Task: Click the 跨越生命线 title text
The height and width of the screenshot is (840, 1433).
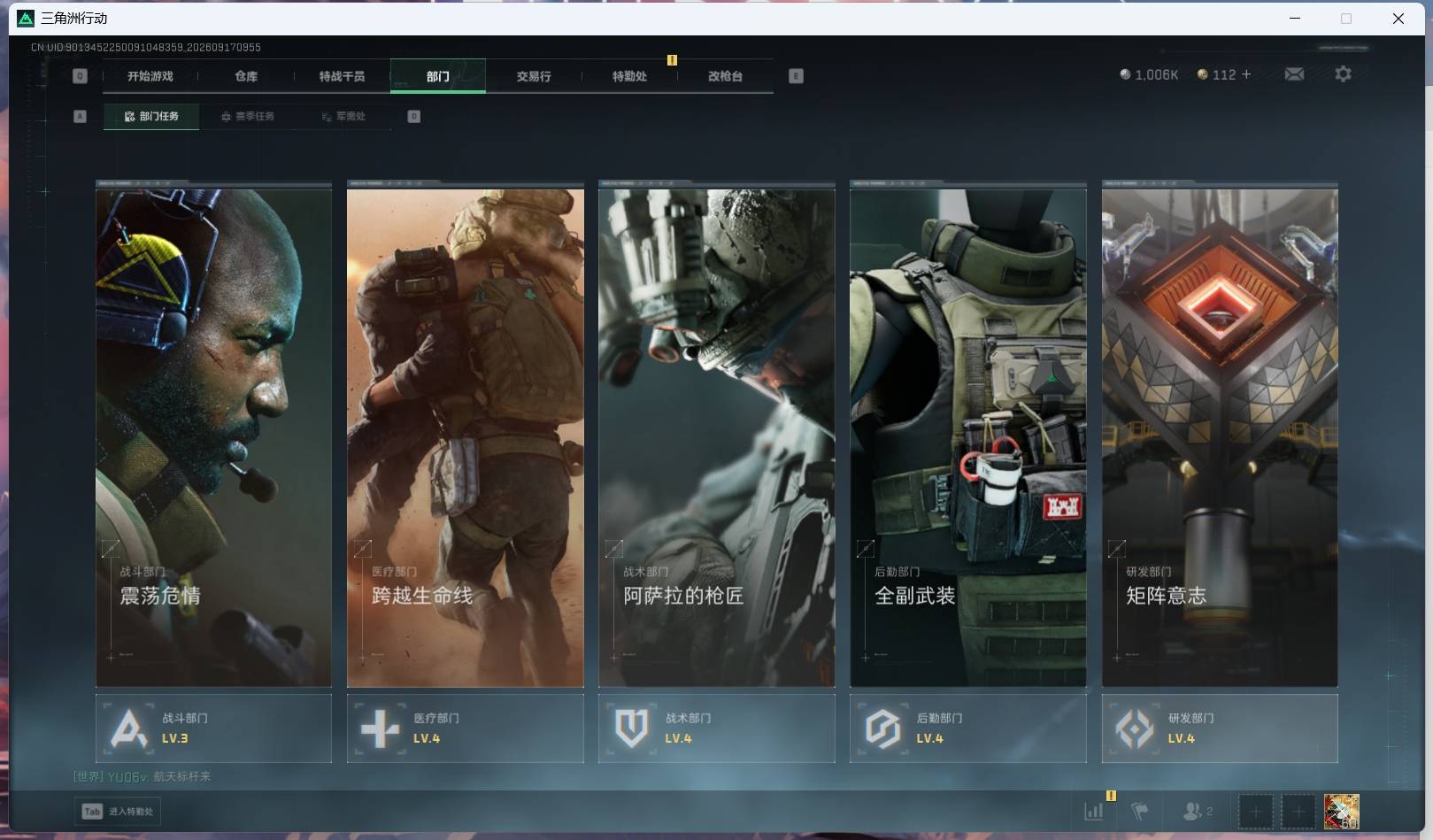Action: 422,596
